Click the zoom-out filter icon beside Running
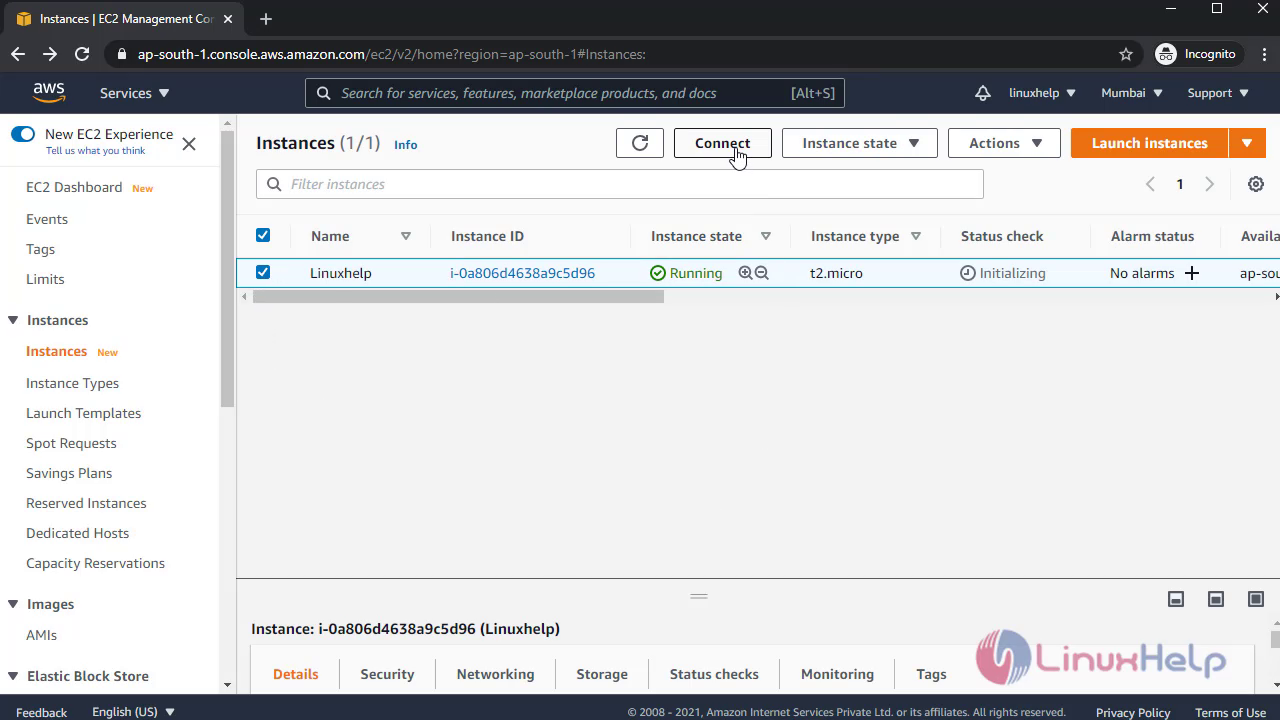The height and width of the screenshot is (720, 1280). pos(762,273)
